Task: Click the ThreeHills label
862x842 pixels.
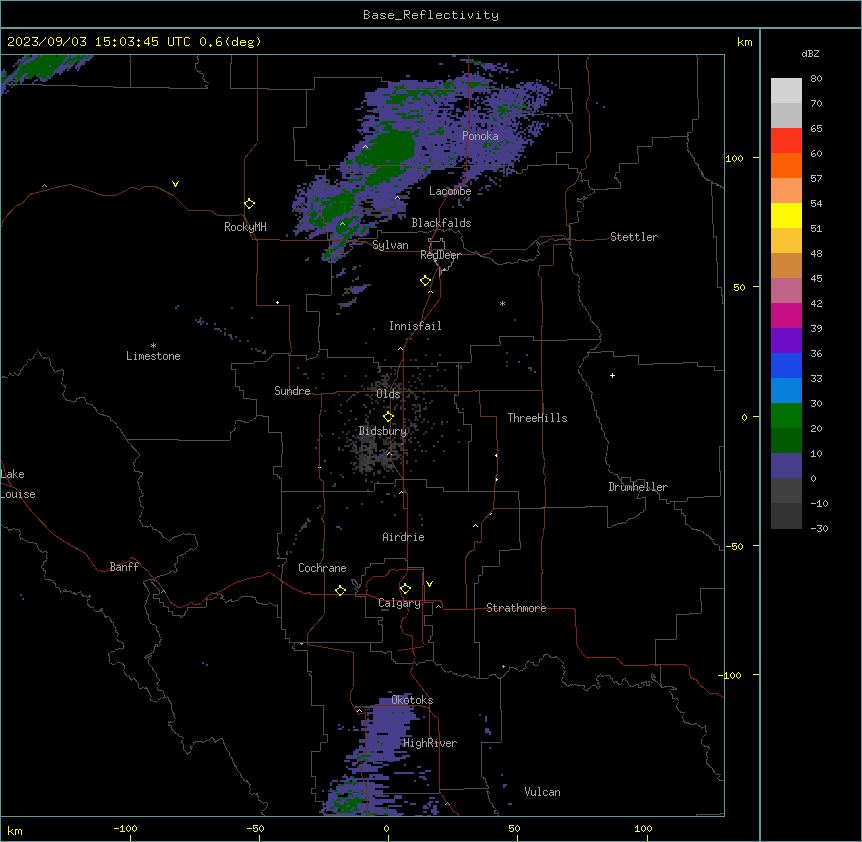Action: coord(537,418)
